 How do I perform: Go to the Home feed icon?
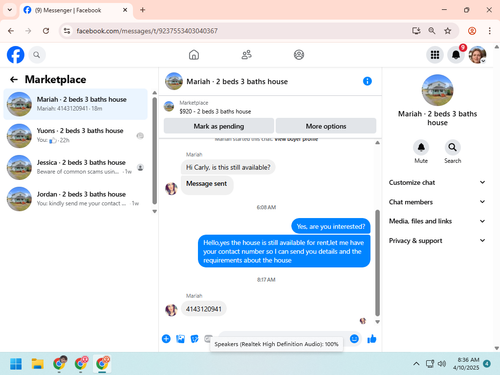tap(194, 55)
